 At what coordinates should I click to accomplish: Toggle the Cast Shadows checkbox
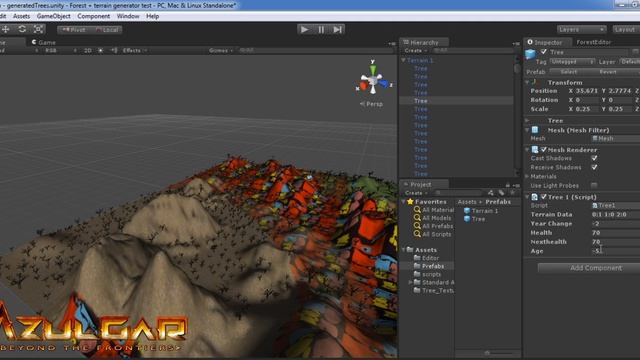pyautogui.click(x=594, y=158)
